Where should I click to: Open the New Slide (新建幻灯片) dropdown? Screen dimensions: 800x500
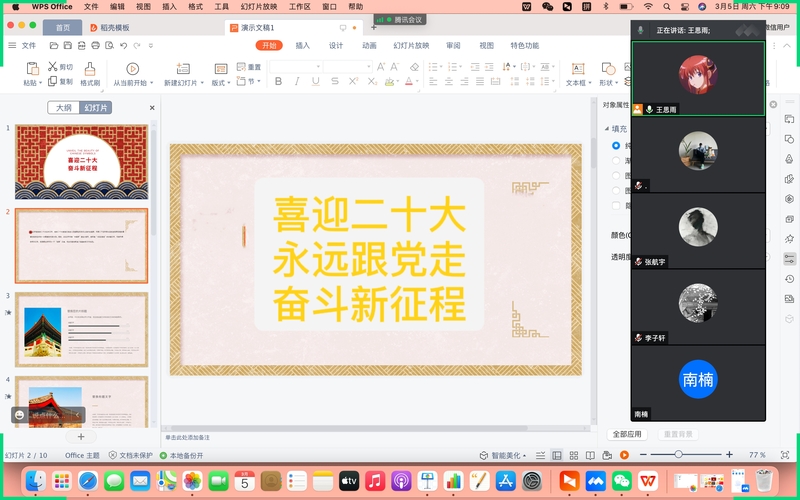[x=184, y=83]
